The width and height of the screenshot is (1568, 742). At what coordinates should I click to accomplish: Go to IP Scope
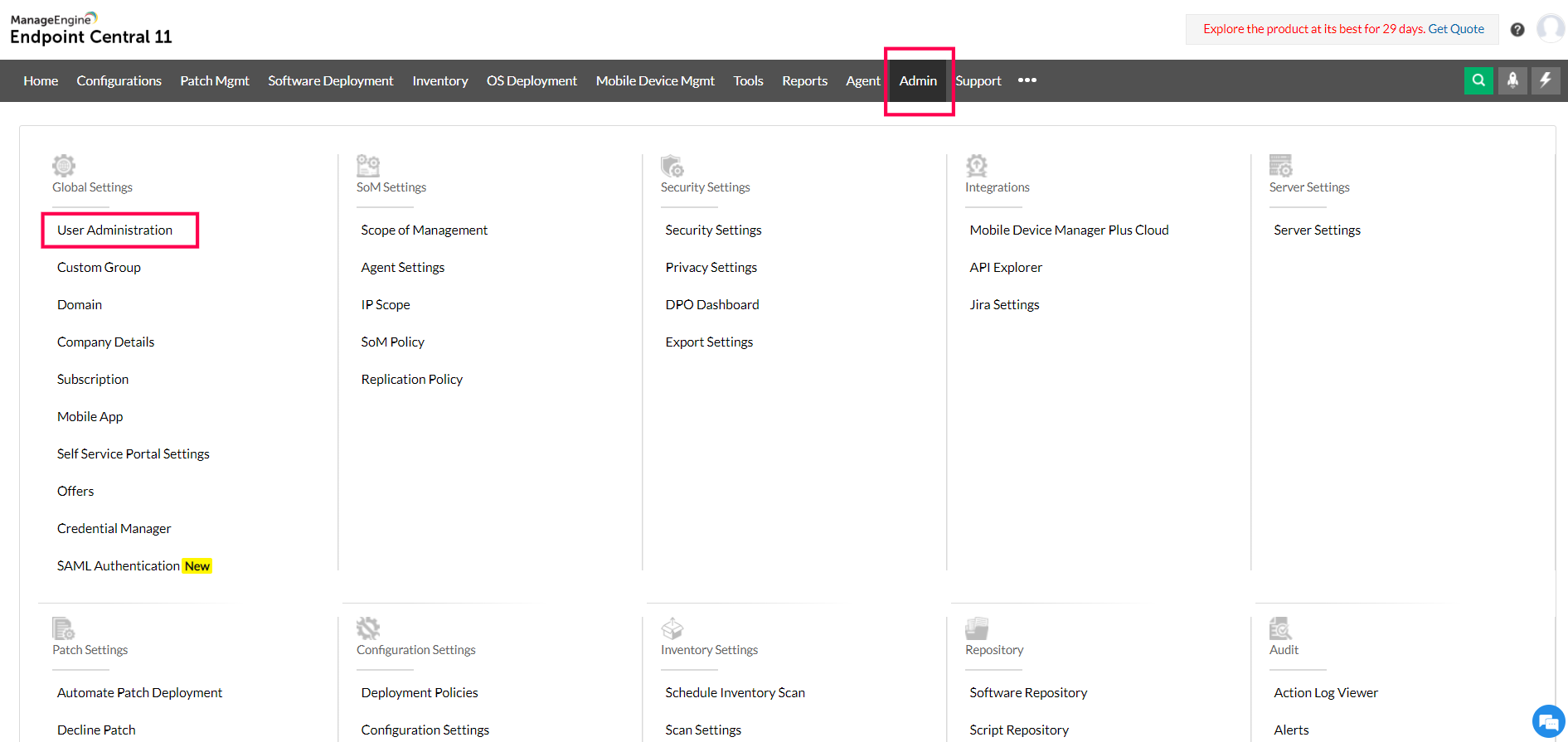coord(386,304)
